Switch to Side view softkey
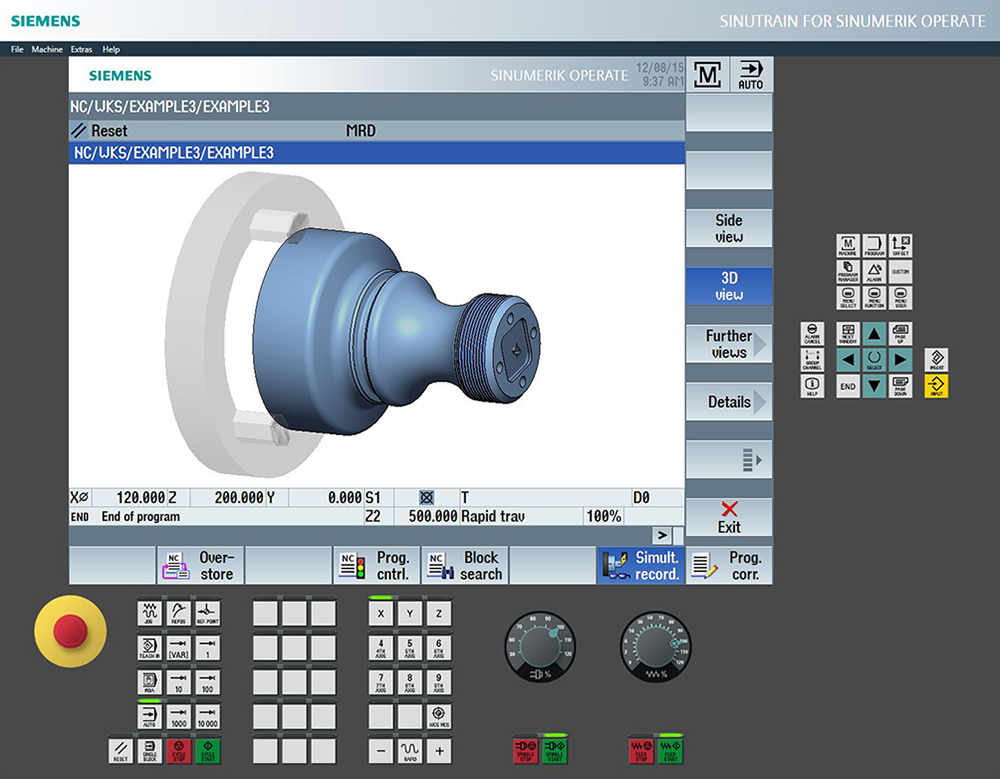1000x779 pixels. (x=729, y=229)
